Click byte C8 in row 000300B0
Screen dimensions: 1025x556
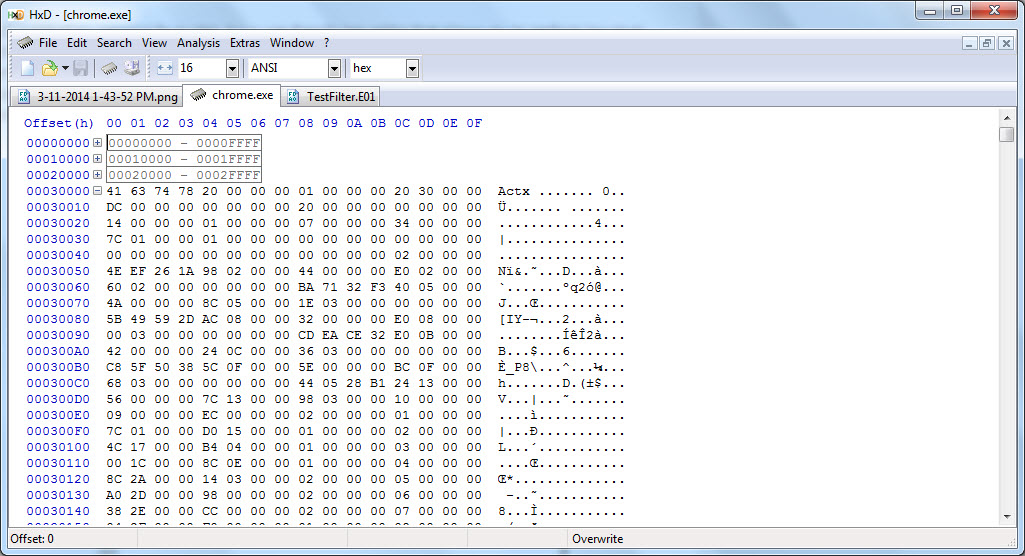[x=114, y=367]
